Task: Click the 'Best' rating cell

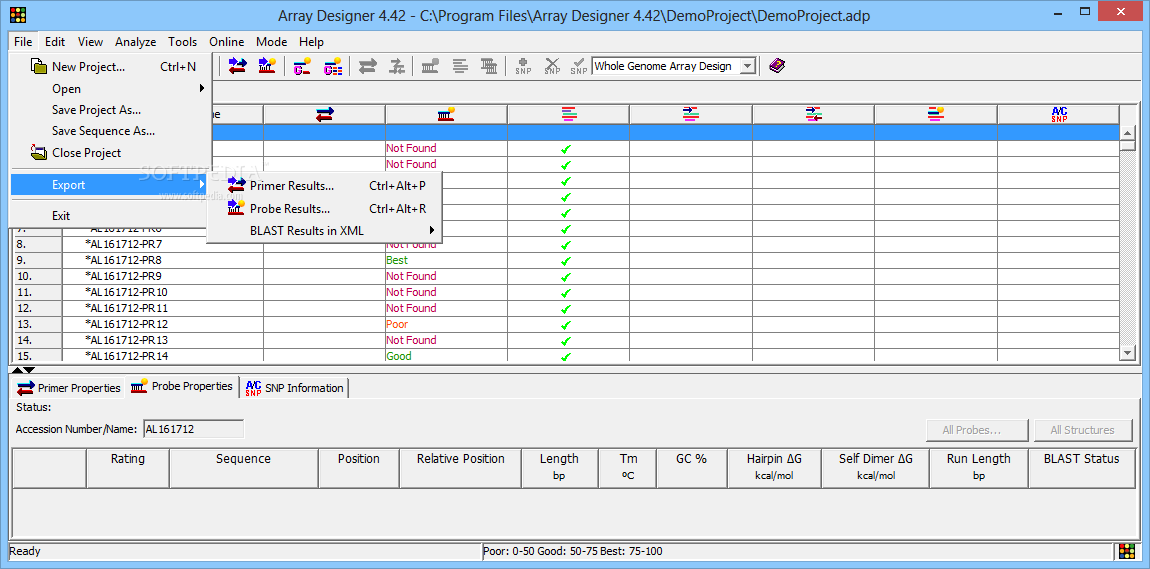Action: click(446, 260)
